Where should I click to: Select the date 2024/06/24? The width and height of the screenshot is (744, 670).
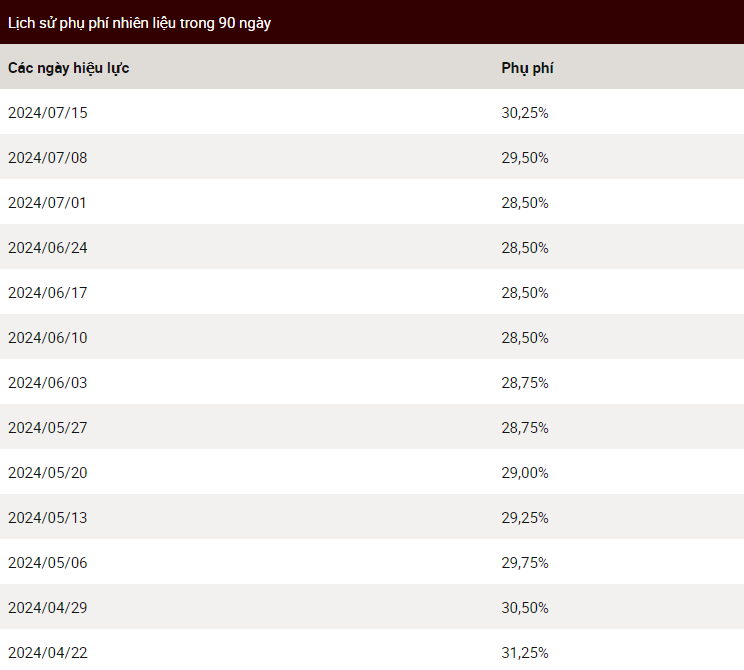pyautogui.click(x=47, y=248)
